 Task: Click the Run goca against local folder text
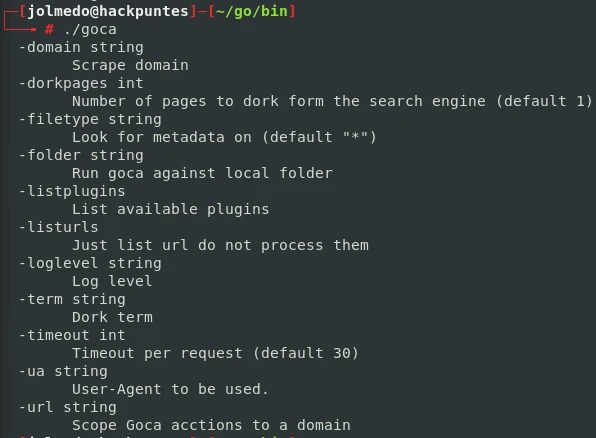tap(202, 173)
